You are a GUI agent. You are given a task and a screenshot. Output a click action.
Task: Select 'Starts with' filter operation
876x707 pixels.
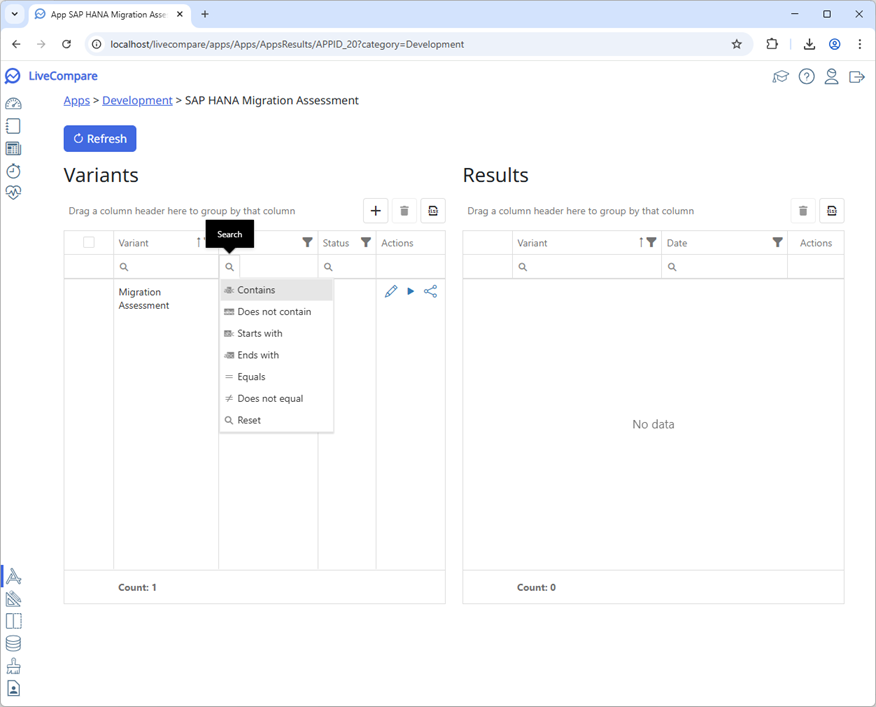260,334
